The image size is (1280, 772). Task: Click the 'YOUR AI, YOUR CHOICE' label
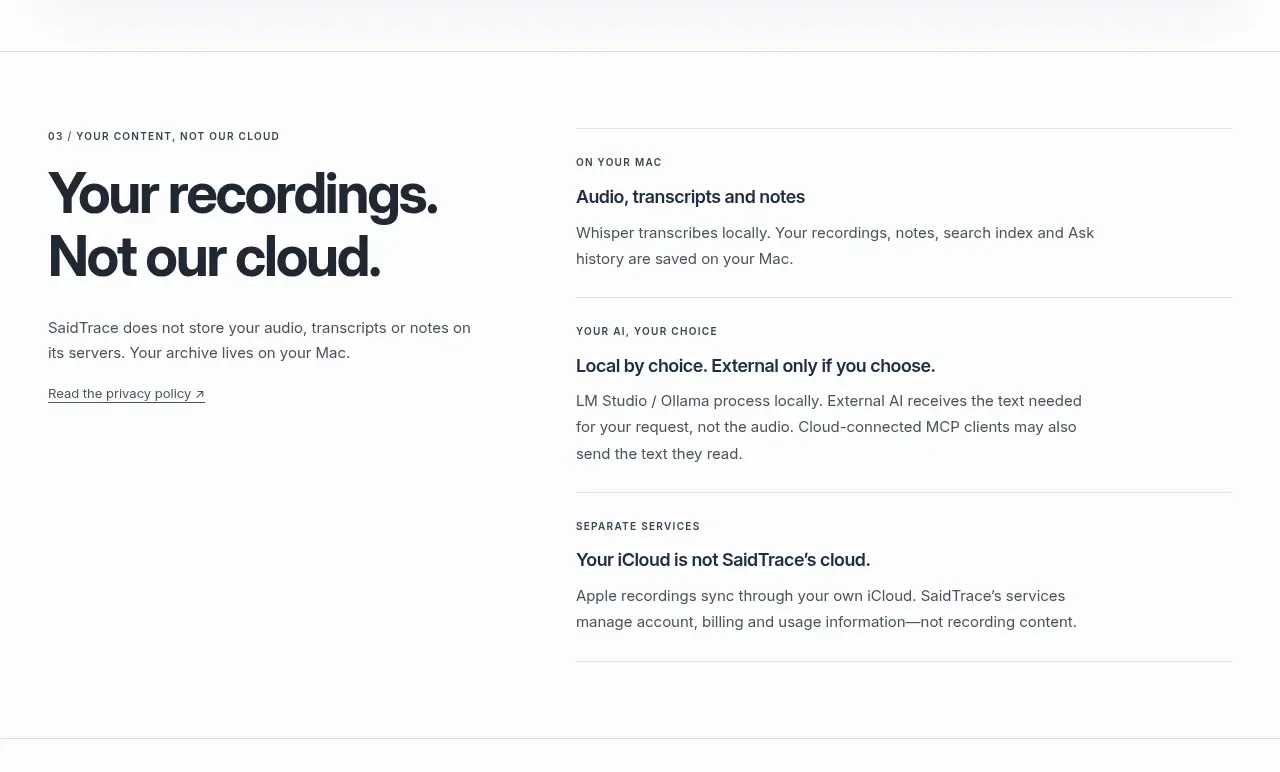point(647,331)
